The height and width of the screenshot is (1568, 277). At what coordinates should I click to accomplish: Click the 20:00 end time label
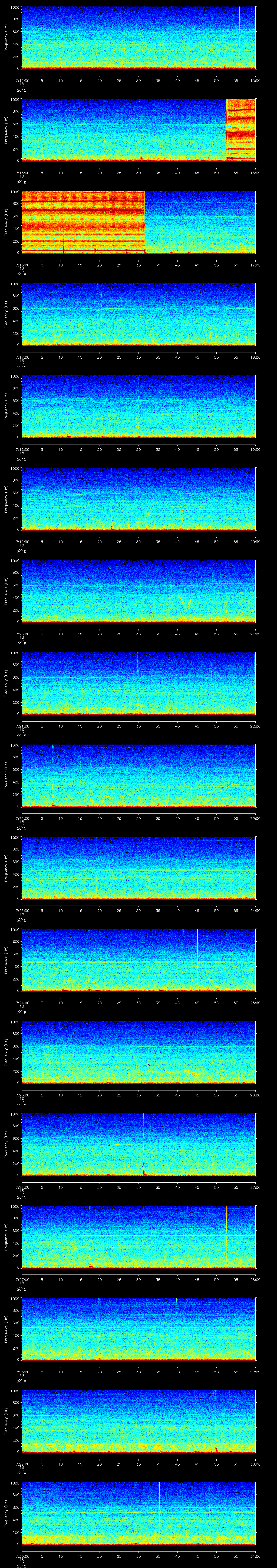tap(255, 542)
